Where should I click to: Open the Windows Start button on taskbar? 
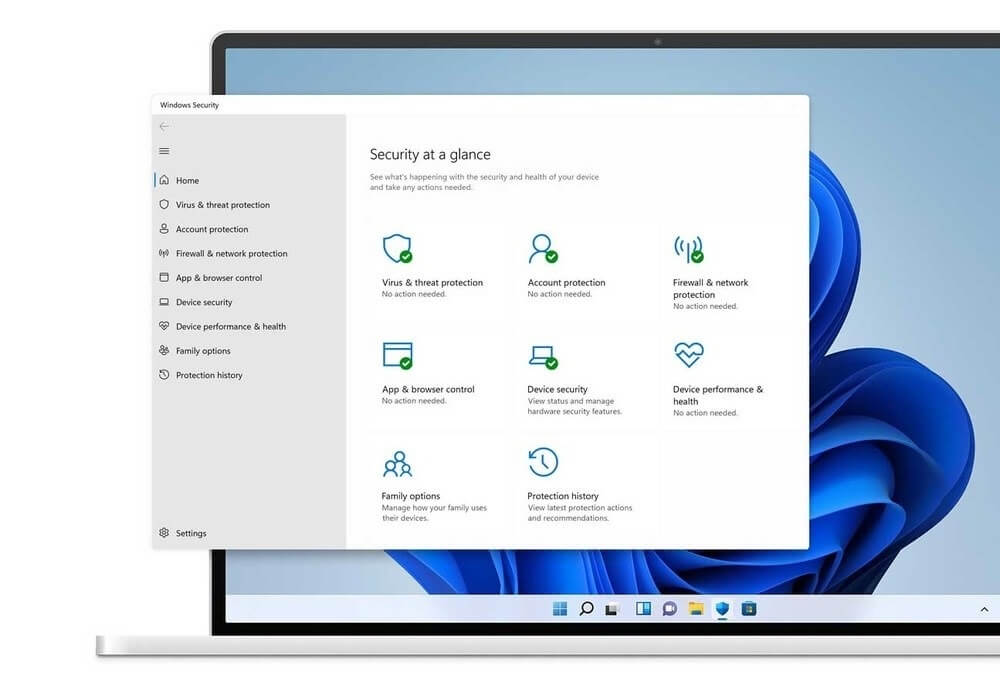[x=559, y=609]
